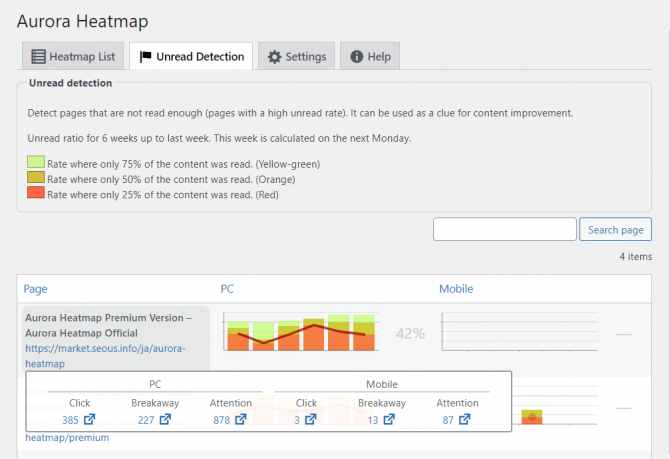Open the Heatmap List tab
Viewport: 670px width, 459px height.
tap(73, 56)
